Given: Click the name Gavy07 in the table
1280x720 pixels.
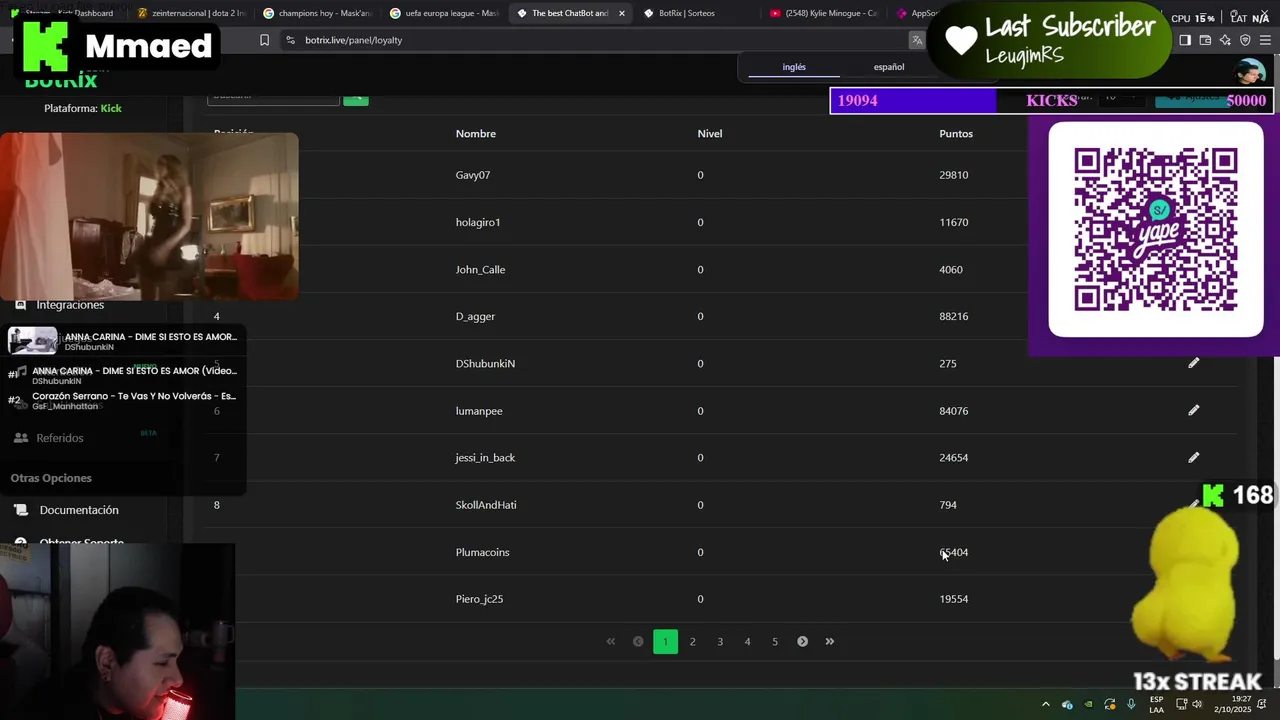Looking at the screenshot, I should pos(473,175).
